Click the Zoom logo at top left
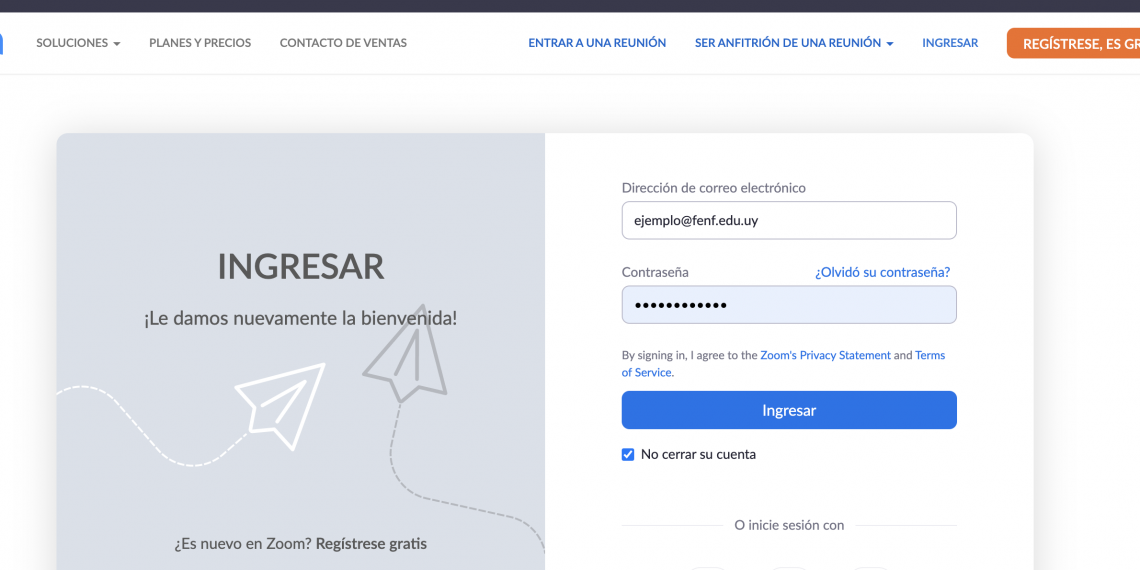 1,44
